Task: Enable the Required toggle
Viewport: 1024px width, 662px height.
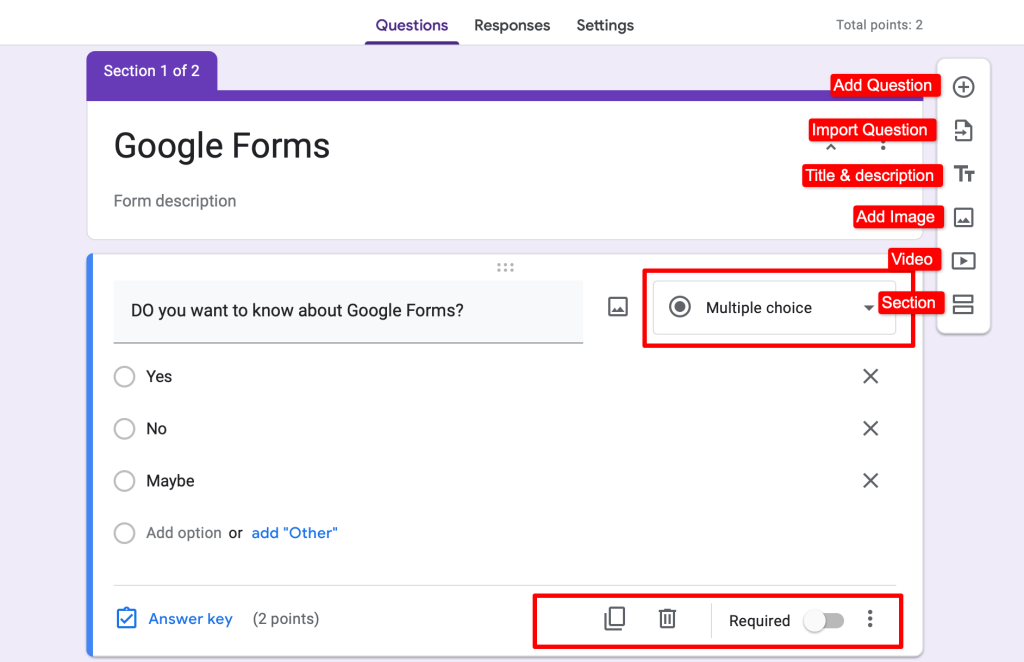Action: [824, 621]
